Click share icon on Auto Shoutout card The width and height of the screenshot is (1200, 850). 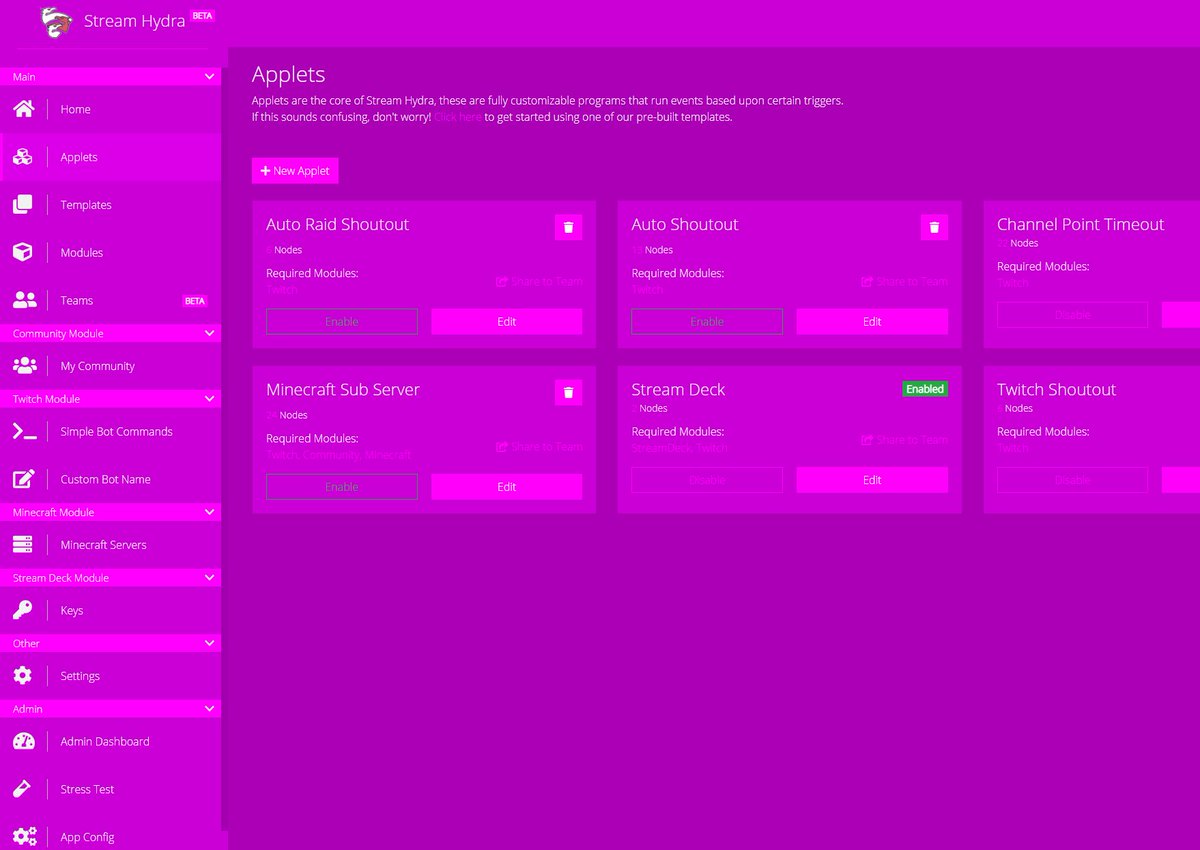(x=867, y=282)
